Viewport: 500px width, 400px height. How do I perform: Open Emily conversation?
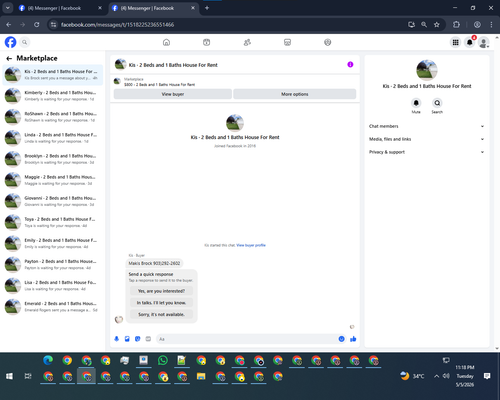53,243
